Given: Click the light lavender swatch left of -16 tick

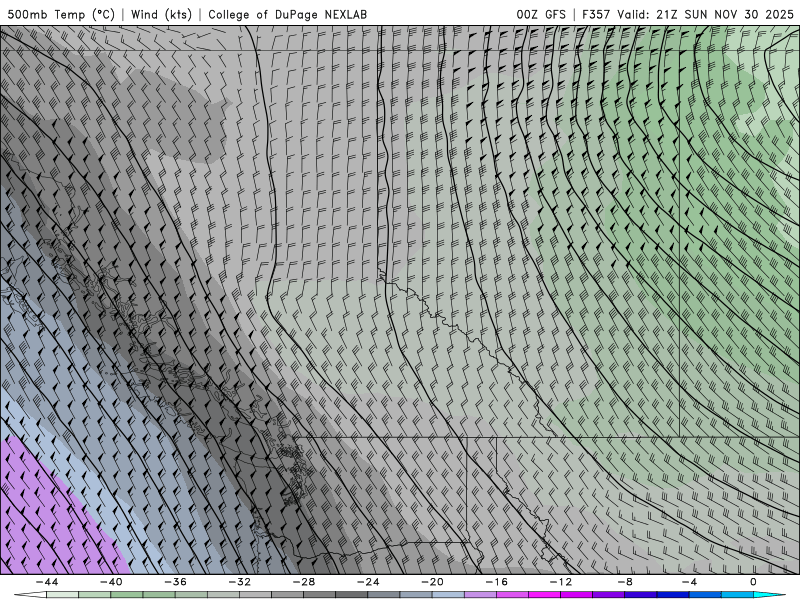Looking at the screenshot, I should coord(480,595).
